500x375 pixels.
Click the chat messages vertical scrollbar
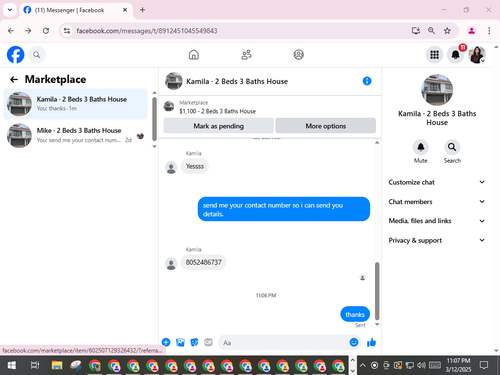377,291
